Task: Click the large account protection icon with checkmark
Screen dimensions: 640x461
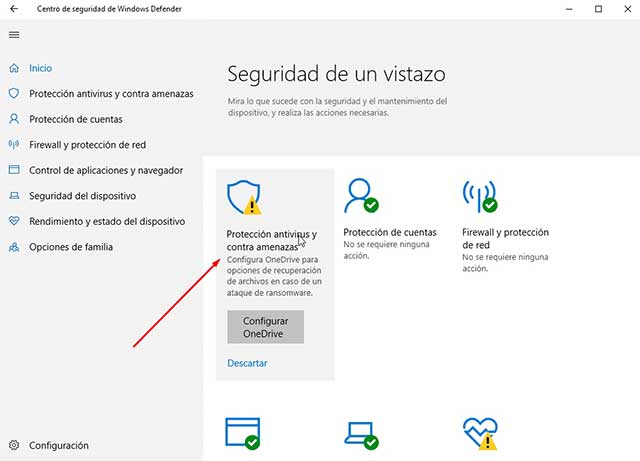Action: coord(362,196)
